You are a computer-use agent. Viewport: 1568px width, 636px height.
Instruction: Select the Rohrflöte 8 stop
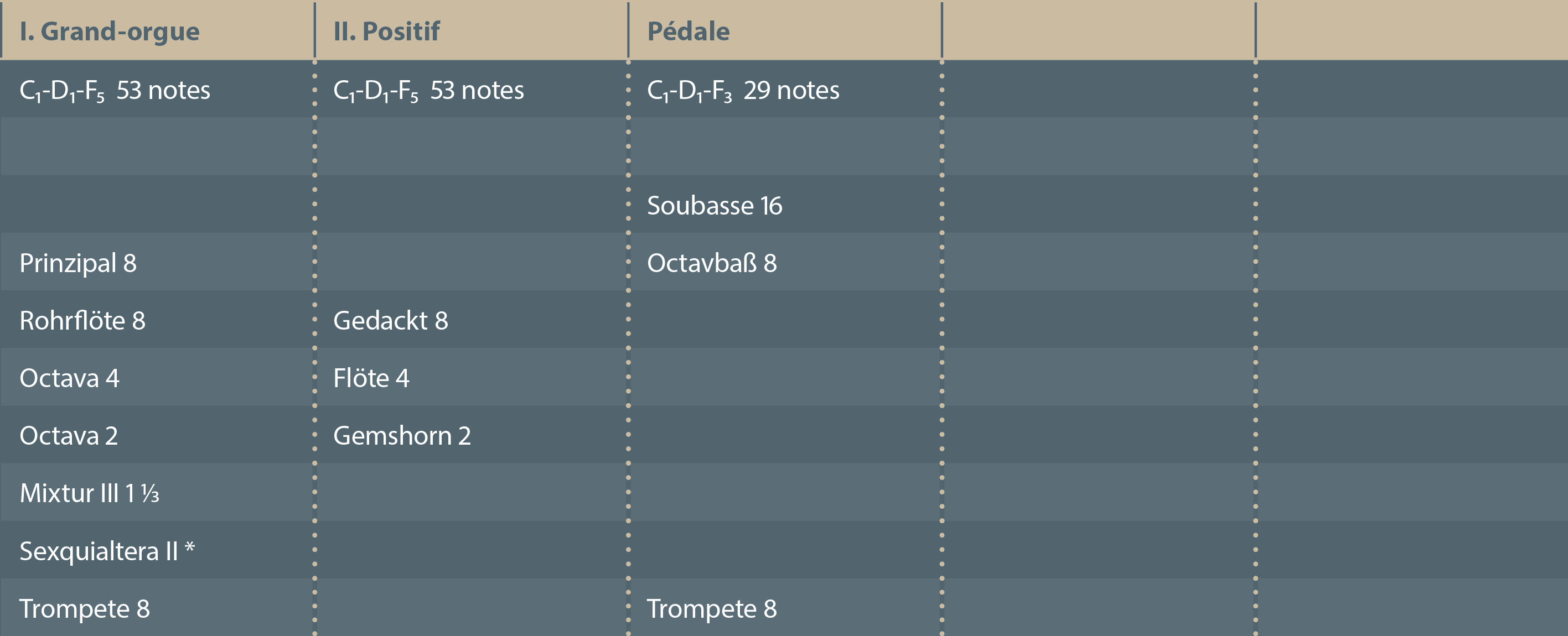point(82,320)
